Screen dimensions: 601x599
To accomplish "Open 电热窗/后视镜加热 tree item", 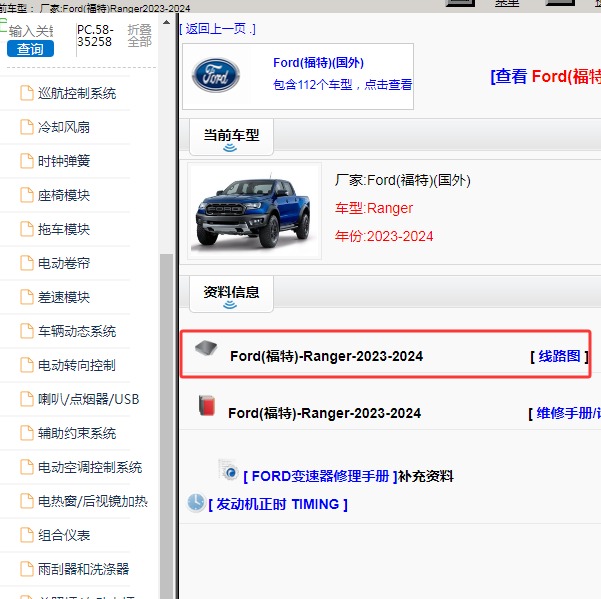I will click(x=92, y=501).
